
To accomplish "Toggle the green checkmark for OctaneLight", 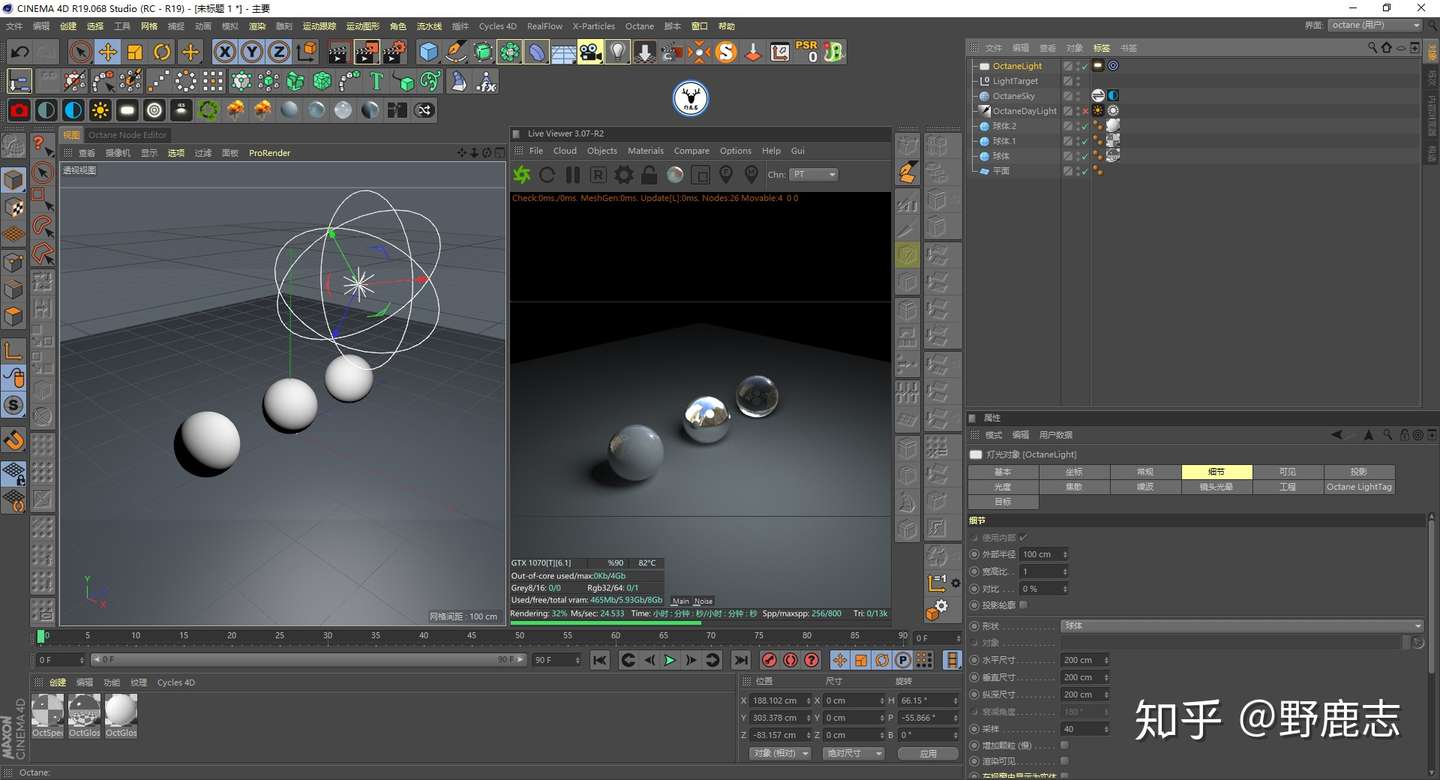I will [x=1085, y=66].
